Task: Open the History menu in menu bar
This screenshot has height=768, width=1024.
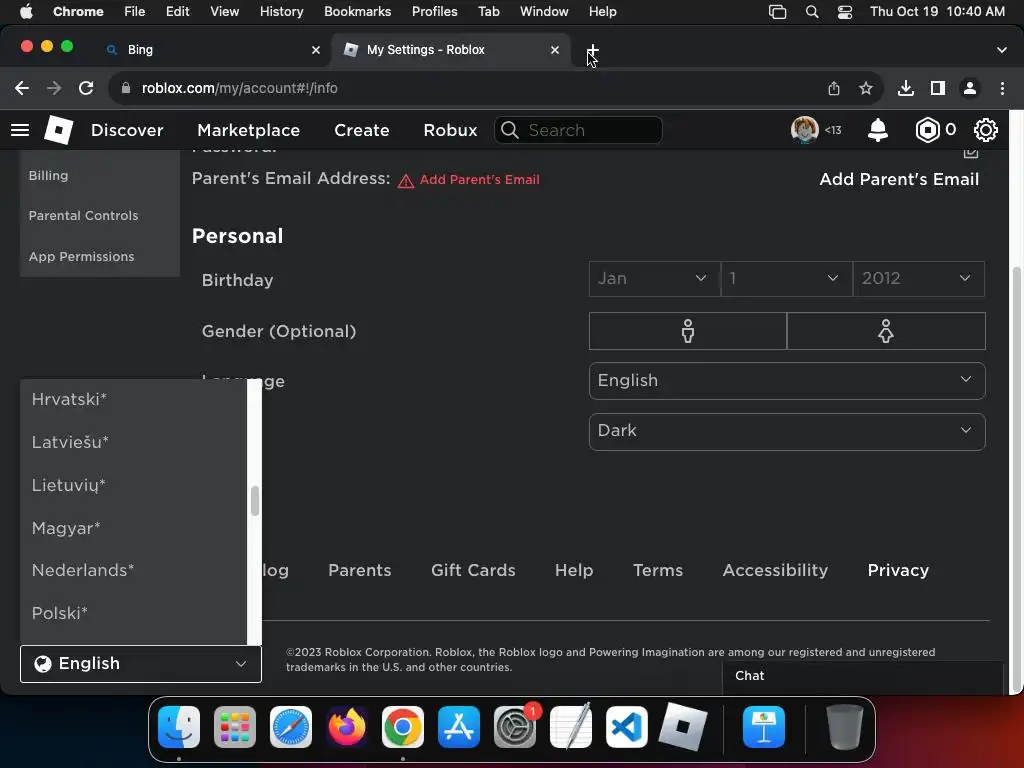Action: [x=281, y=12]
